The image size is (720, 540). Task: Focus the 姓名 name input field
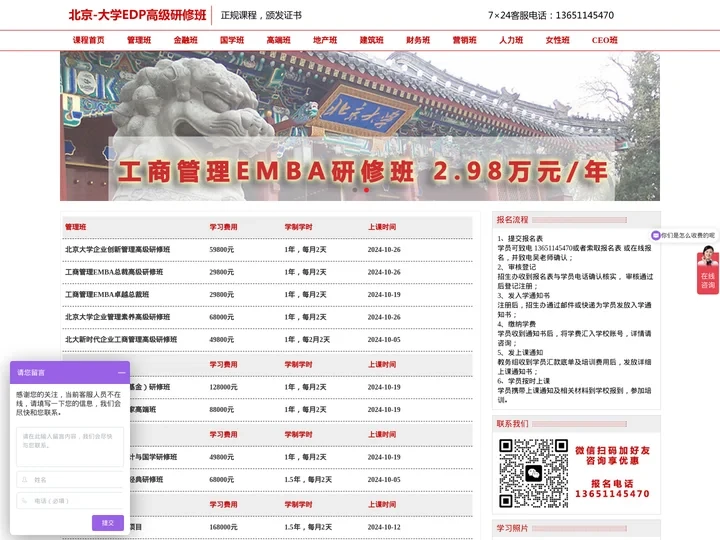coord(70,479)
